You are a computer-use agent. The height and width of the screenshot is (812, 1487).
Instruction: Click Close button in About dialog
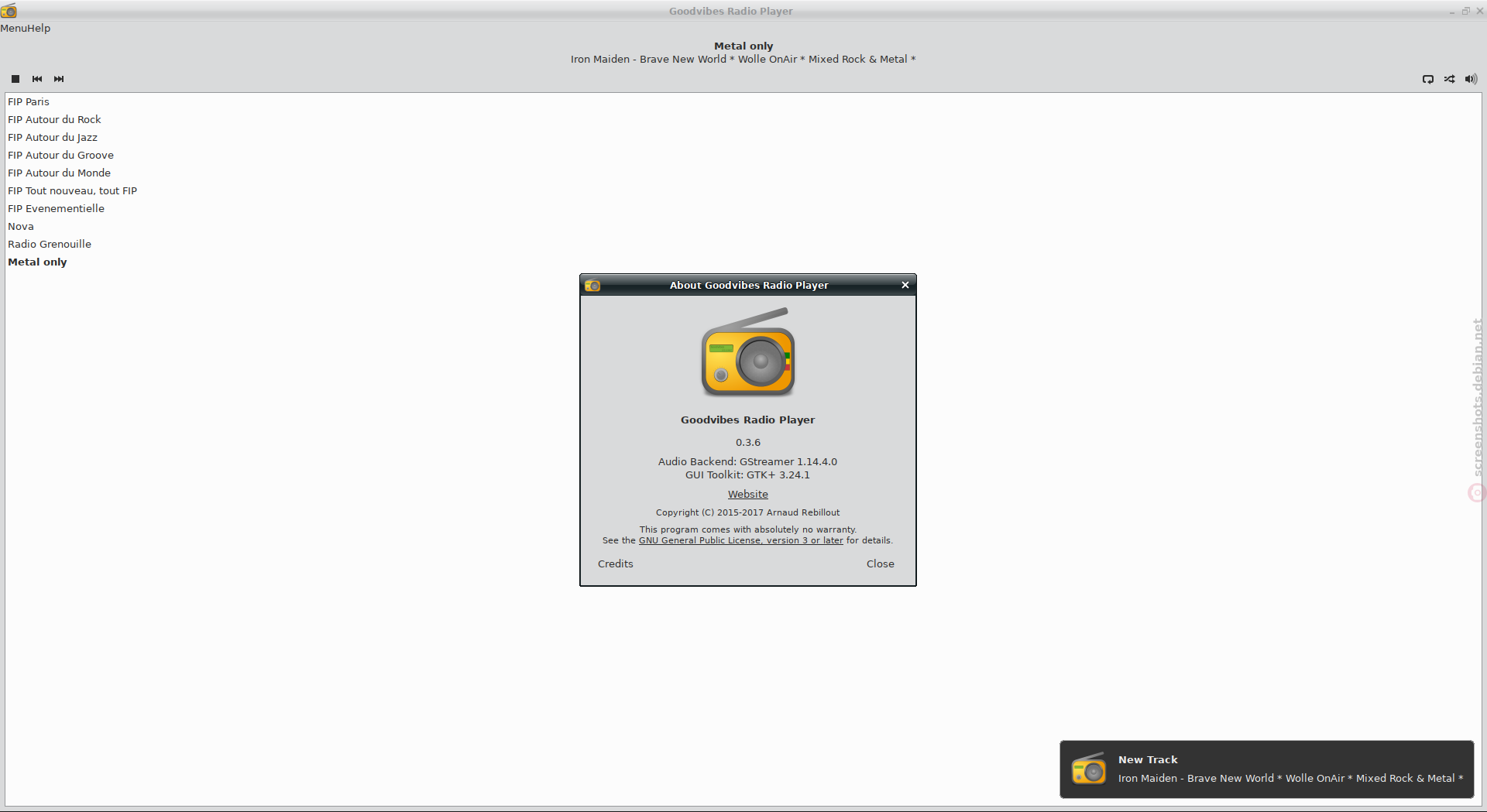pyautogui.click(x=881, y=564)
